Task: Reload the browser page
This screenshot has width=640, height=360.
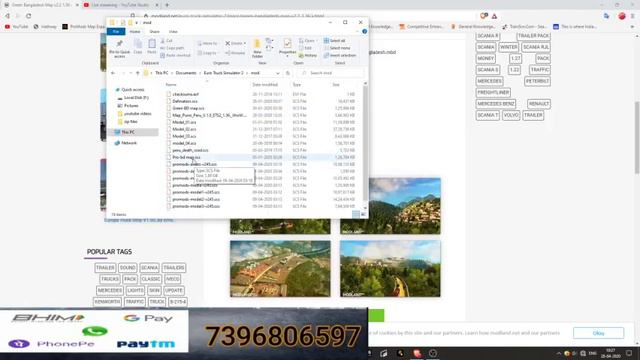Action: pyautogui.click(x=29, y=16)
